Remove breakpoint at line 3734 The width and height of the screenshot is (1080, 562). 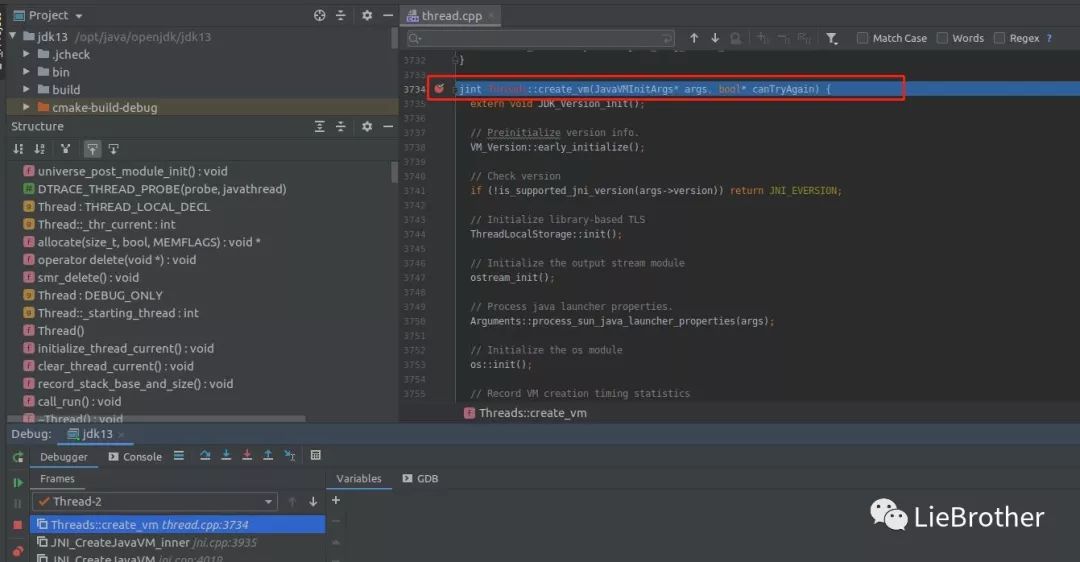[439, 88]
